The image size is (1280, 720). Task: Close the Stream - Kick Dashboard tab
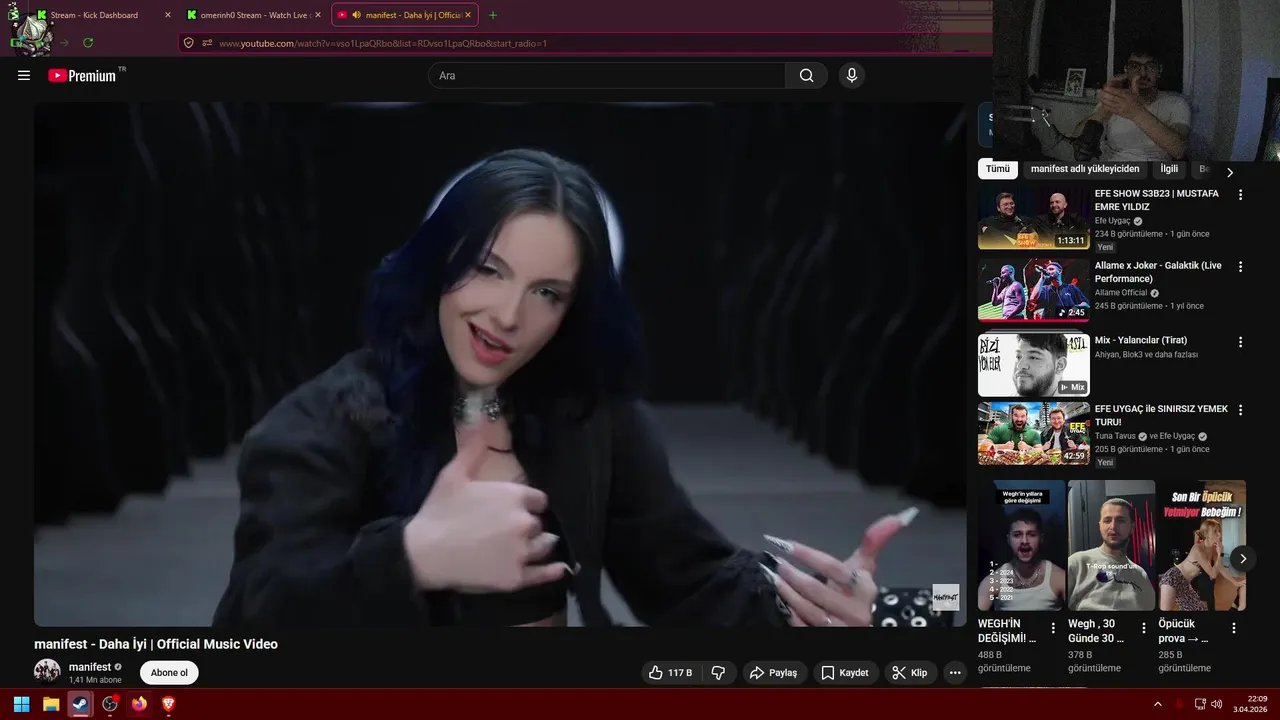point(168,15)
